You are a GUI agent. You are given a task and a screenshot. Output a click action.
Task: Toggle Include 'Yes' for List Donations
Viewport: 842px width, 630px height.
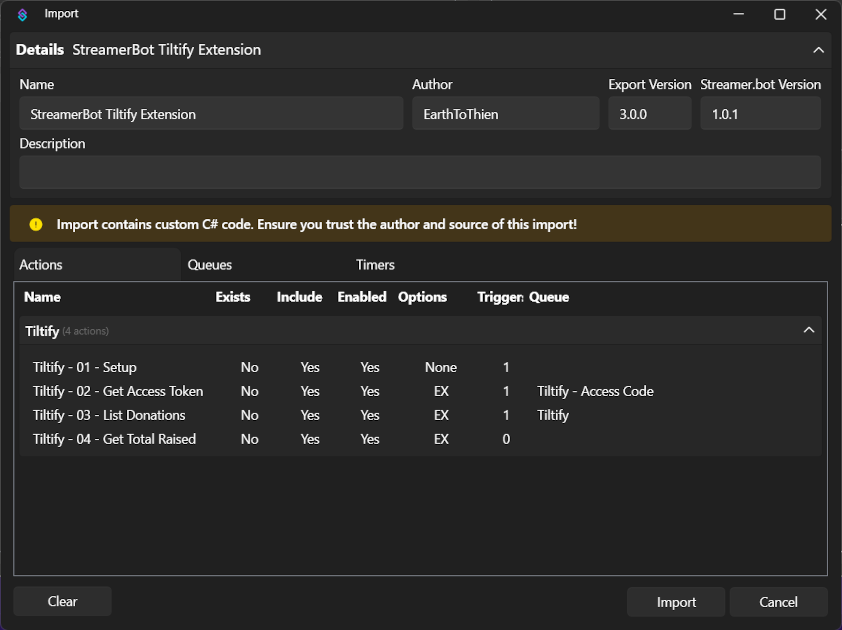point(310,415)
